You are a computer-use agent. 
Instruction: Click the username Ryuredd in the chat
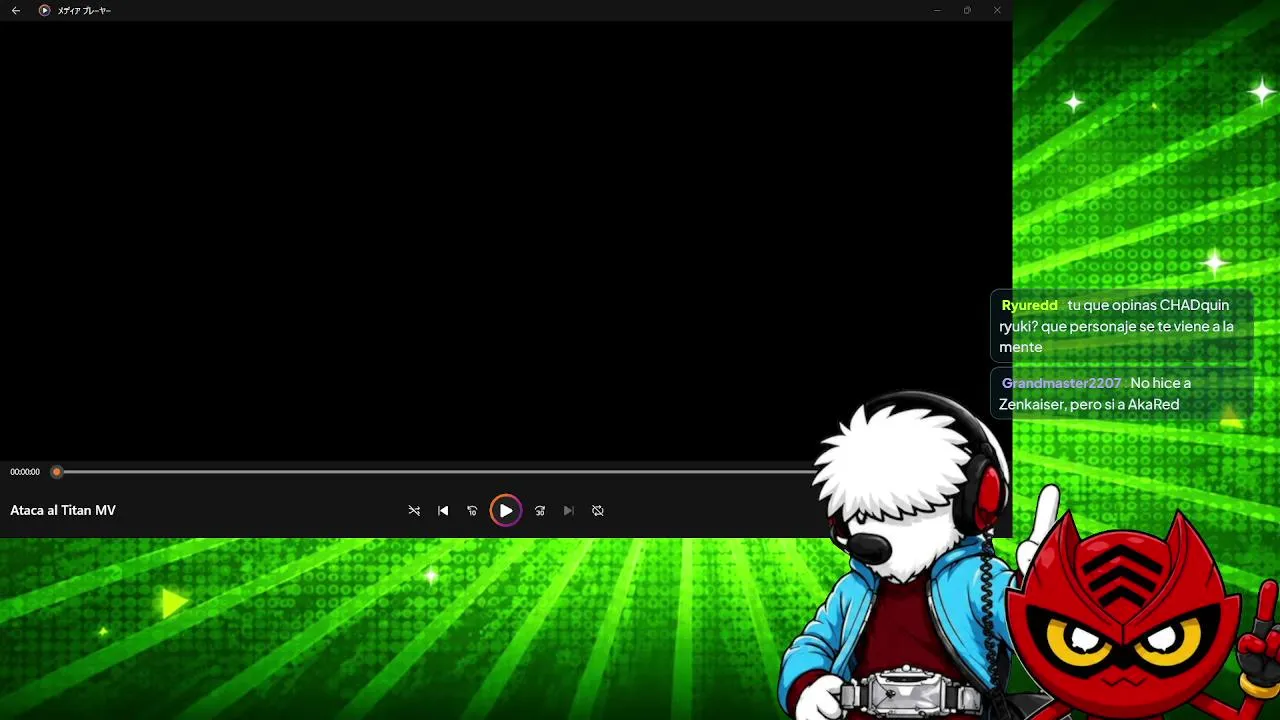point(1029,305)
